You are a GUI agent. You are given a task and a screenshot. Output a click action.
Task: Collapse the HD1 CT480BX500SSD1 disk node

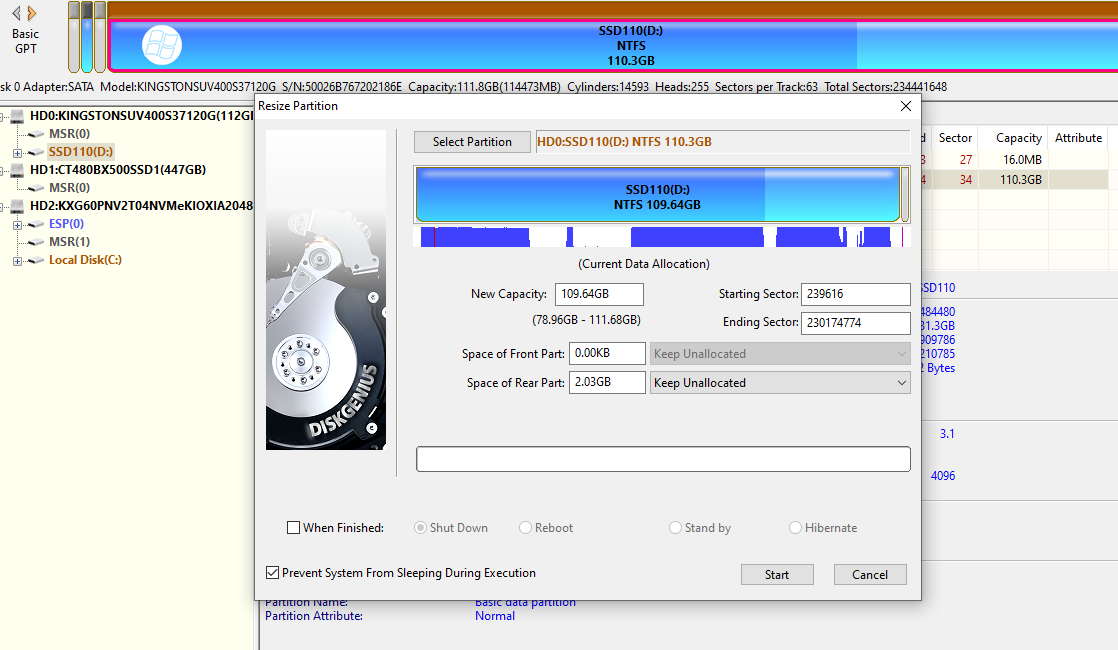click(2, 170)
